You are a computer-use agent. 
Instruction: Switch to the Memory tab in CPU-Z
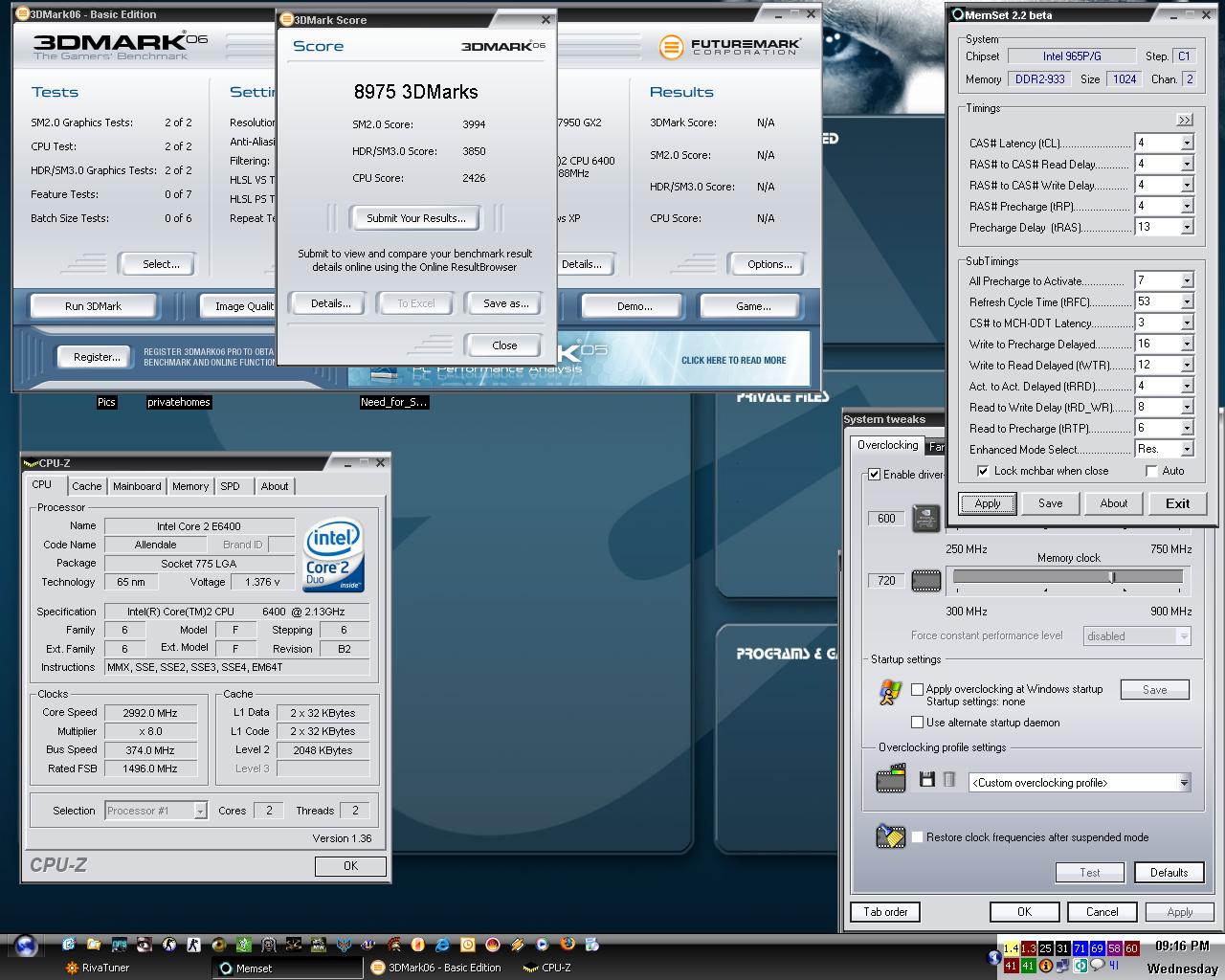[190, 486]
